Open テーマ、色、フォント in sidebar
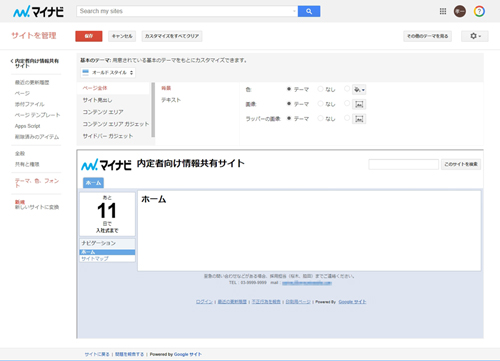 [x=37, y=183]
